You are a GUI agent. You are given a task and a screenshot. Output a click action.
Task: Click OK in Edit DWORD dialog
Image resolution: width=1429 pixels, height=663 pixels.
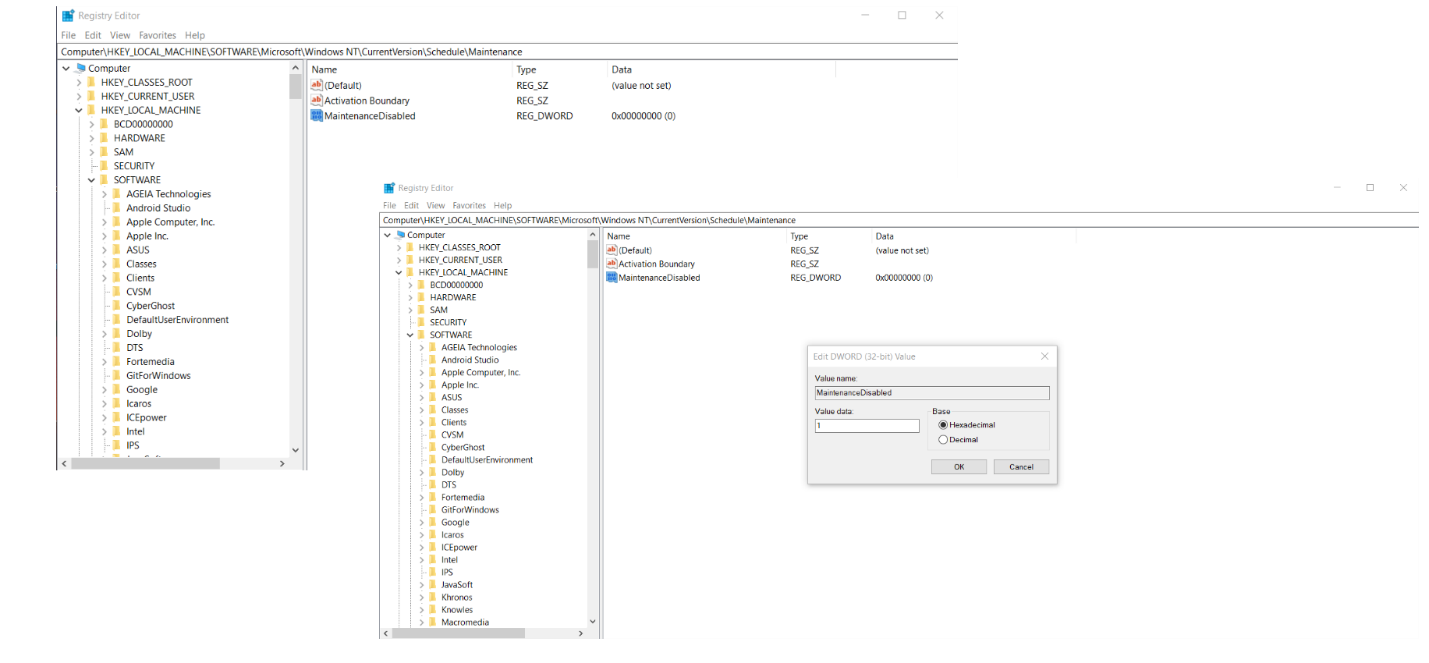click(x=959, y=467)
